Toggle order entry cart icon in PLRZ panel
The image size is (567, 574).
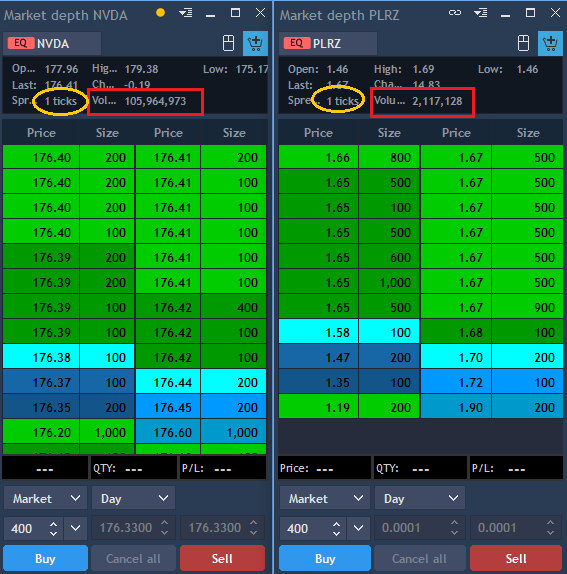click(x=550, y=43)
